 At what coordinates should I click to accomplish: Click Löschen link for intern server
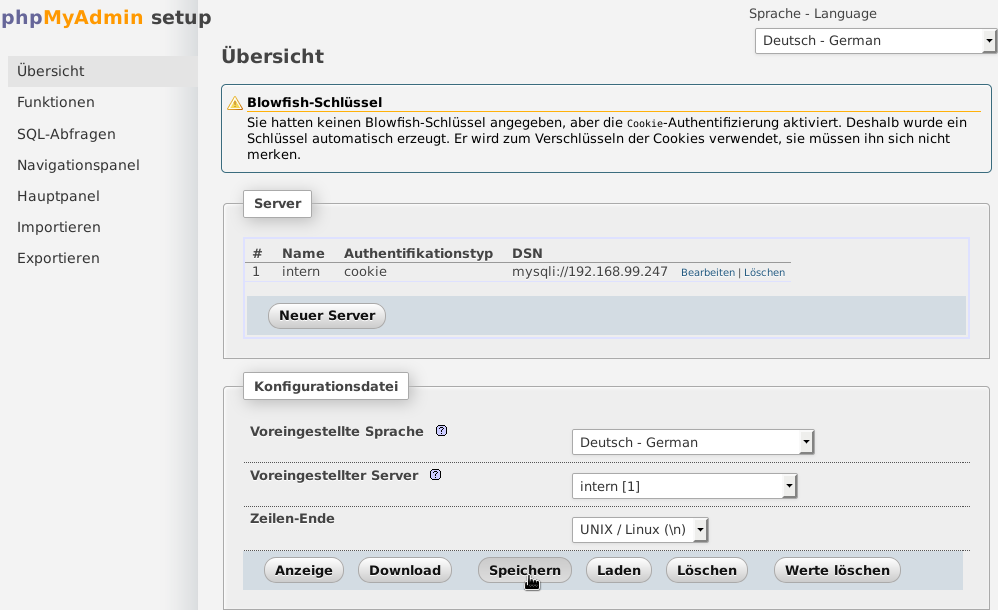click(x=764, y=273)
